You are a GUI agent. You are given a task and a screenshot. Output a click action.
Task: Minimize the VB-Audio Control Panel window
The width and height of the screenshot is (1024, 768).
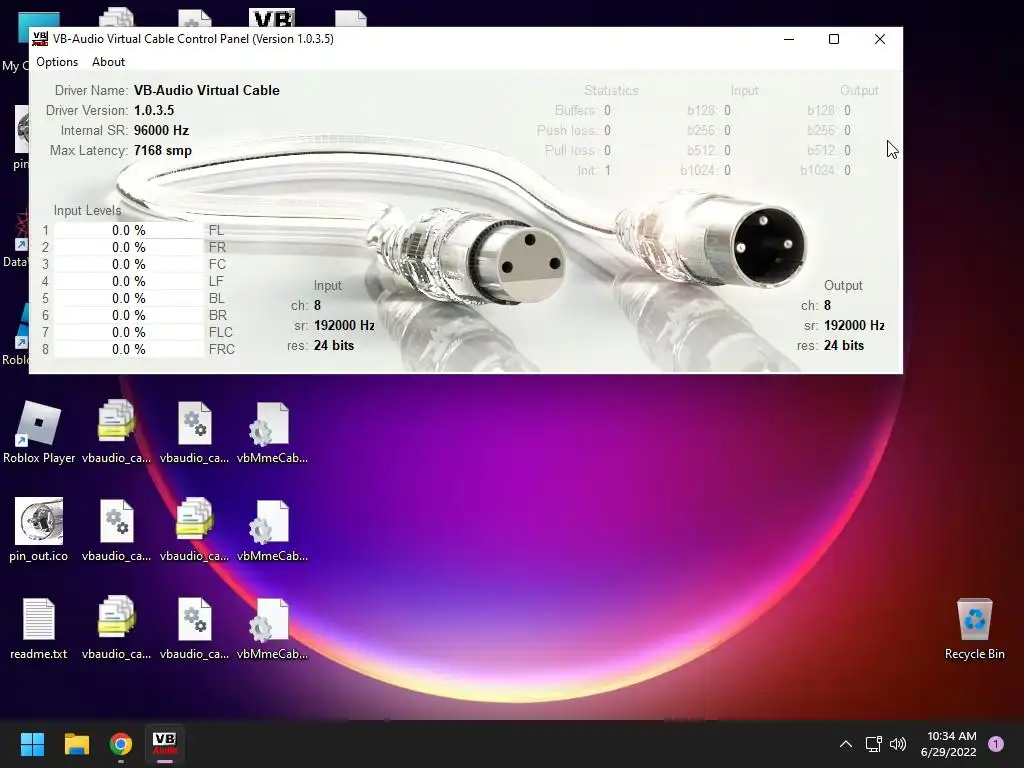(789, 39)
